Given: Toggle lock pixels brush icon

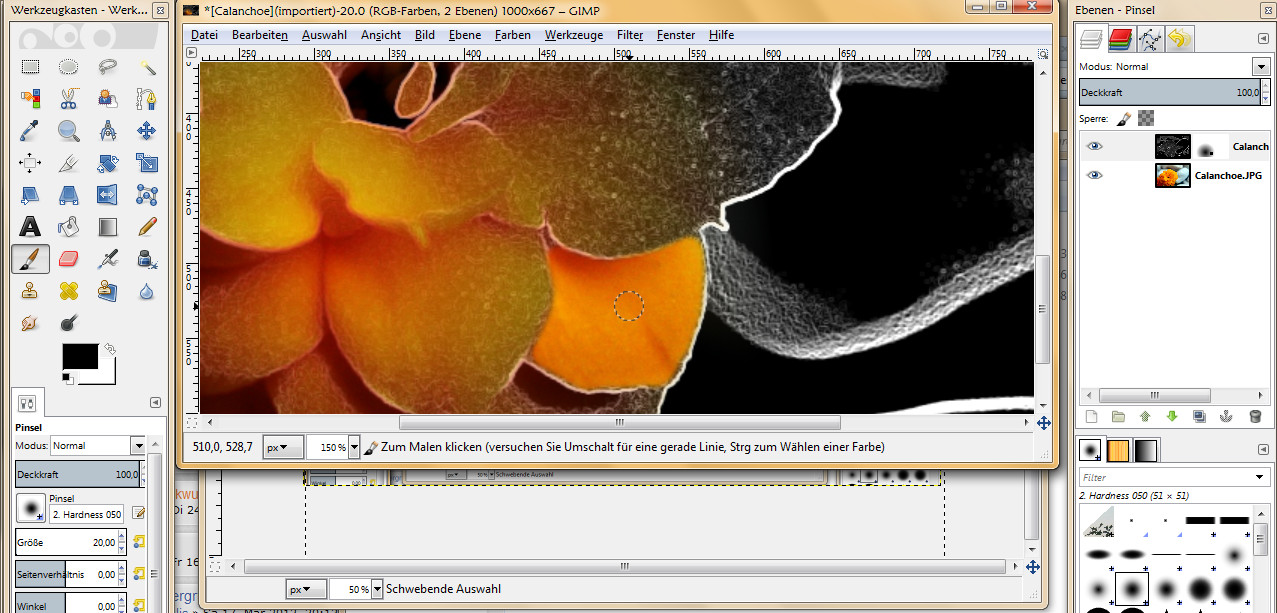Looking at the screenshot, I should [x=1123, y=118].
